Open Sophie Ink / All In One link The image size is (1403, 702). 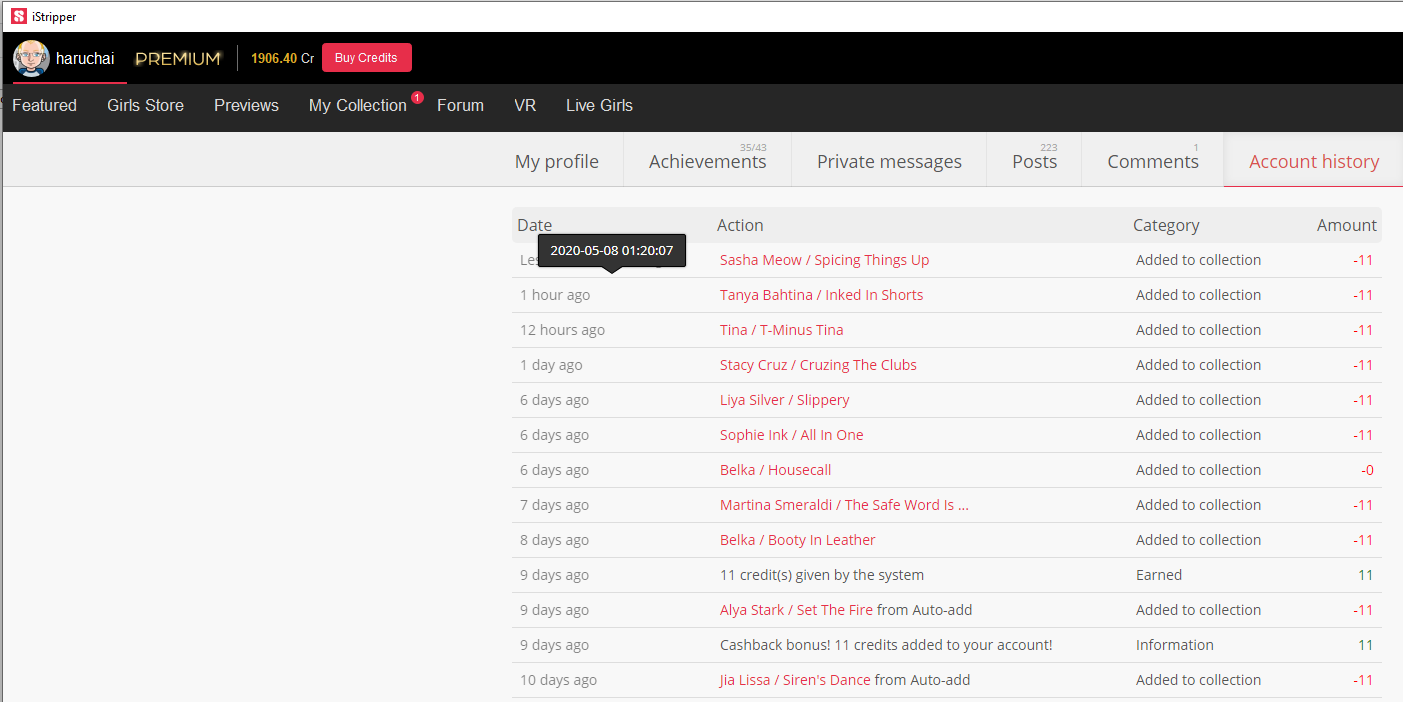tap(791, 435)
